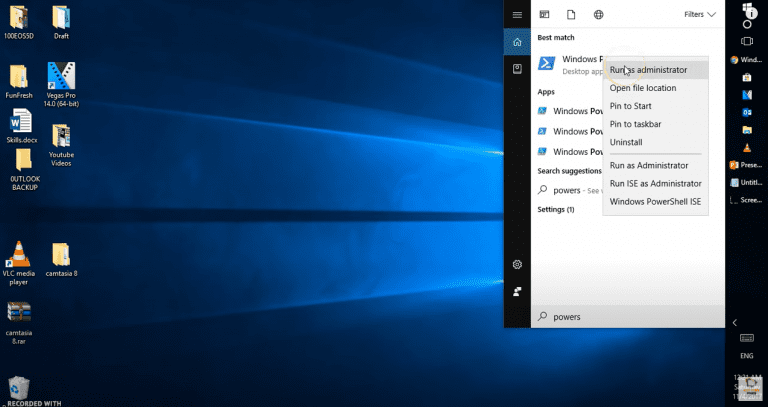Expand the Filters dropdown
The width and height of the screenshot is (768, 407).
click(699, 15)
